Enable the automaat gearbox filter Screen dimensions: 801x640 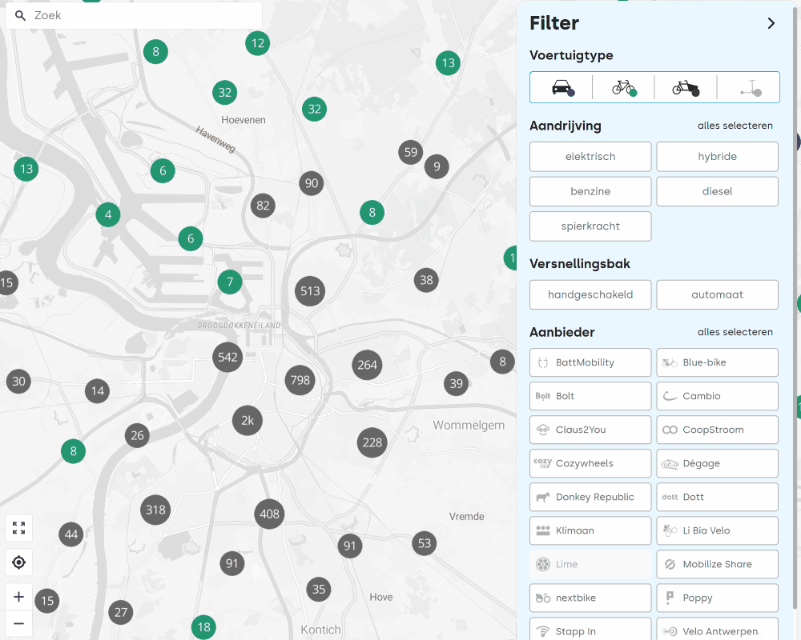pos(717,295)
